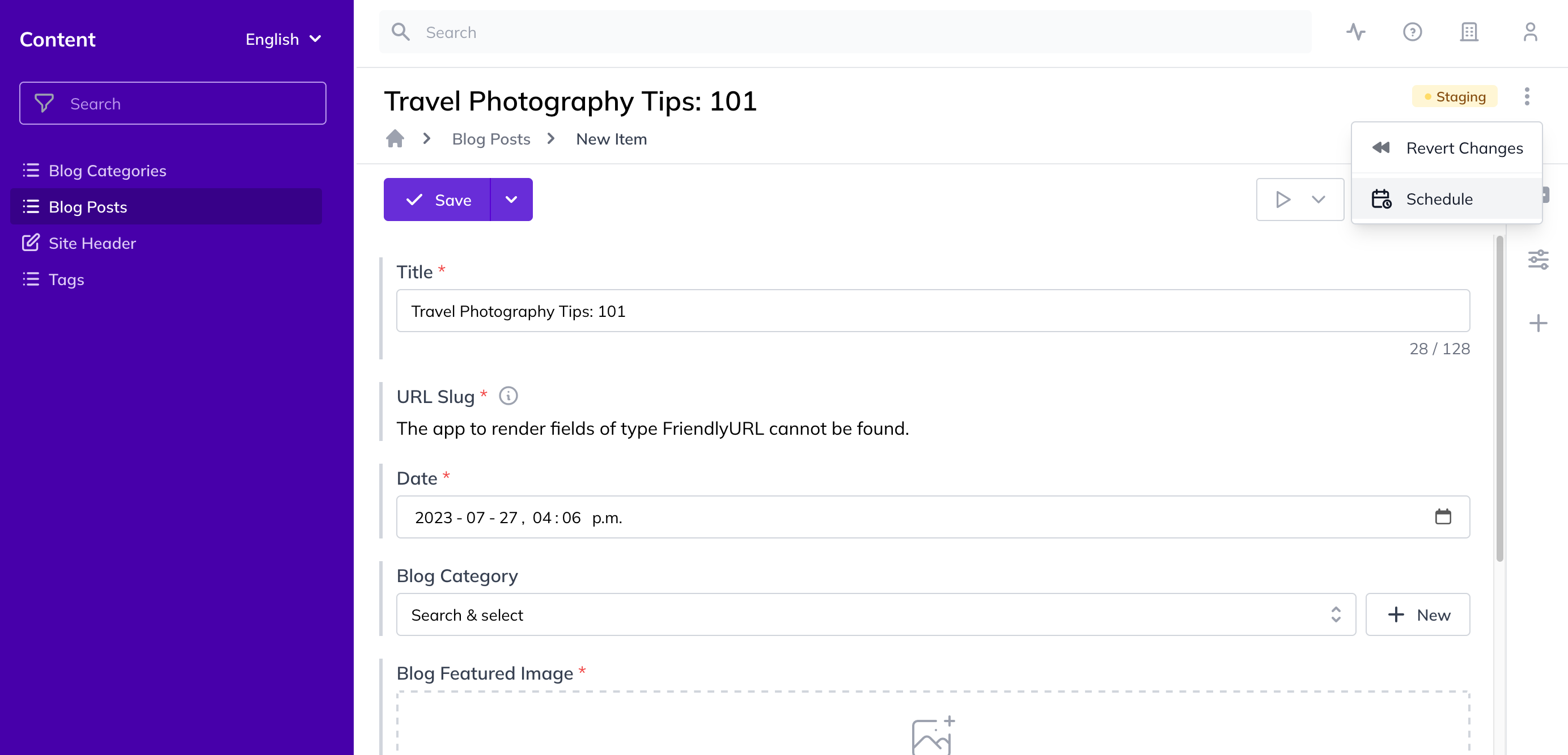
Task: Click into the Title text field
Action: pyautogui.click(x=933, y=310)
